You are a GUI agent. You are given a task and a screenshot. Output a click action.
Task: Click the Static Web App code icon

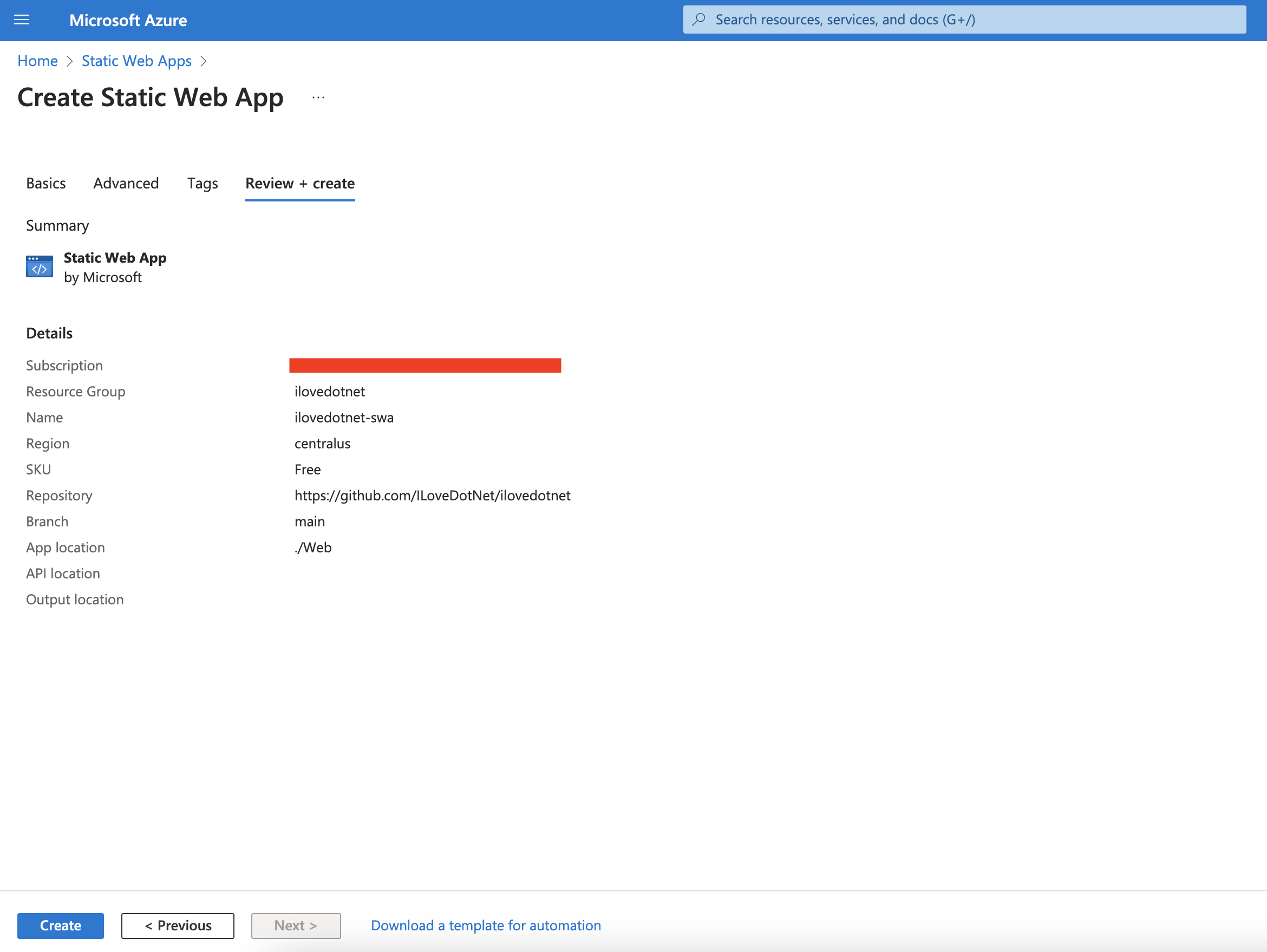point(40,266)
